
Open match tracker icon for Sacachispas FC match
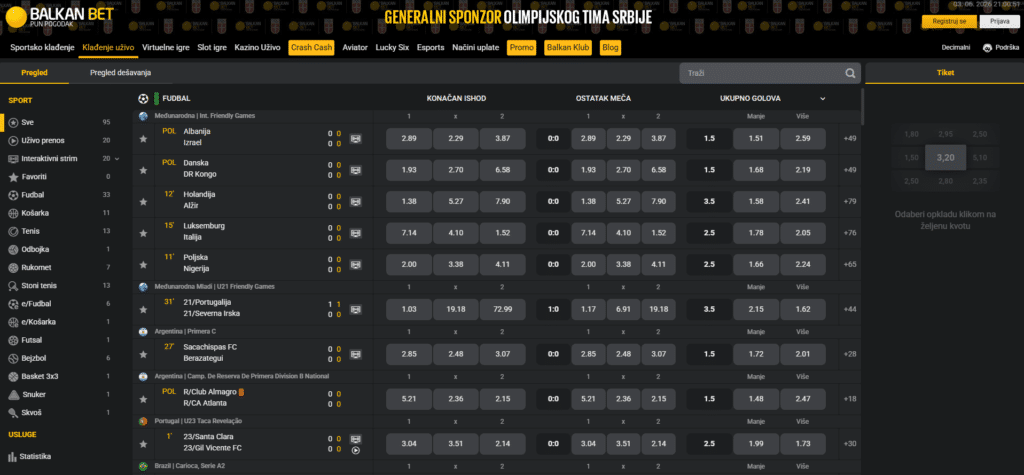pos(355,355)
